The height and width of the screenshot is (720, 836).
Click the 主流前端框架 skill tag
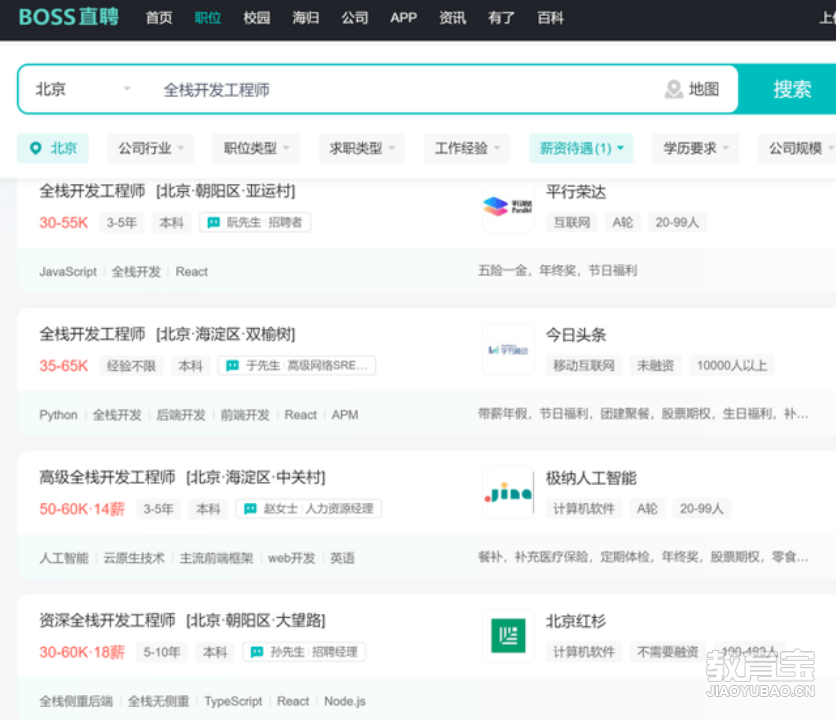[x=216, y=558]
